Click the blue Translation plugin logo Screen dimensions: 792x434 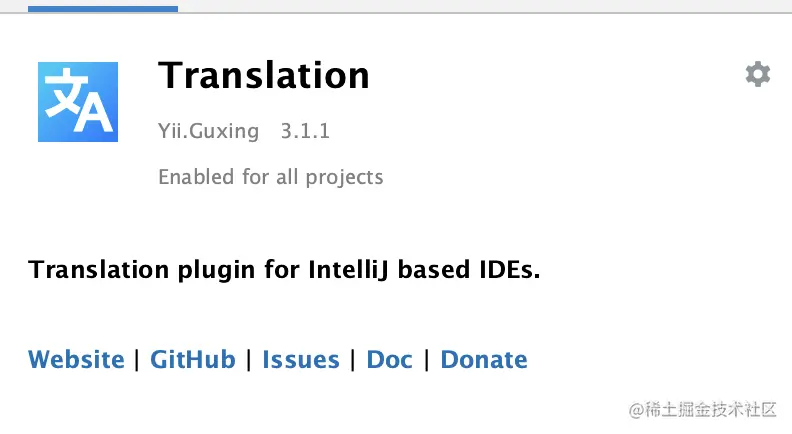click(x=78, y=102)
